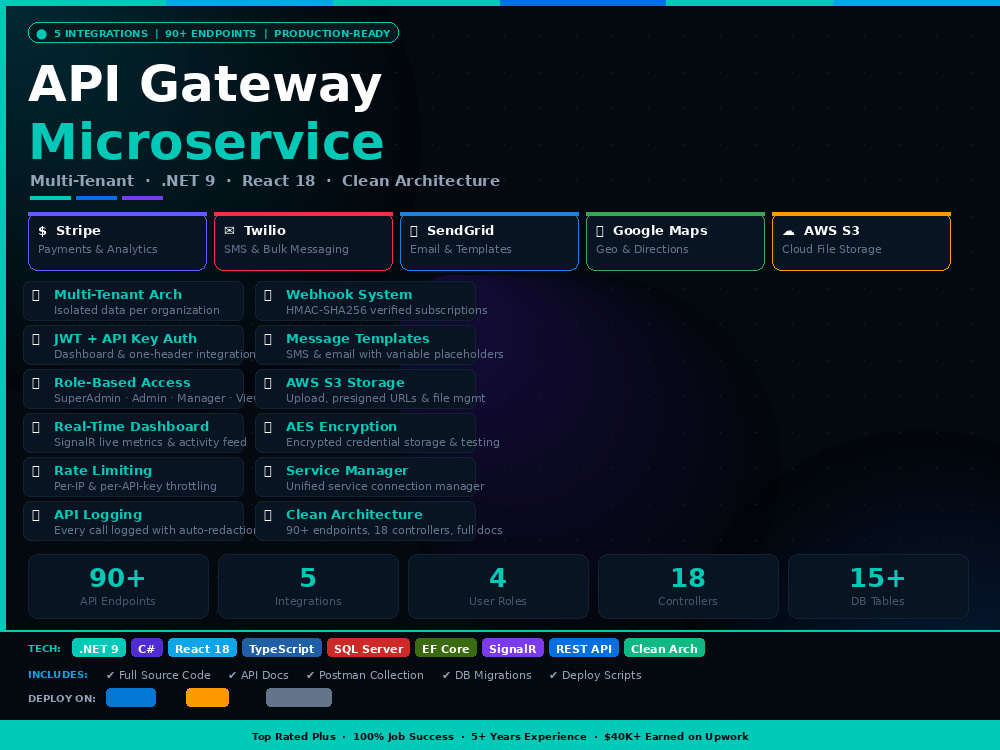Click the icon beside Multi-Tenant Arch

coord(36,295)
